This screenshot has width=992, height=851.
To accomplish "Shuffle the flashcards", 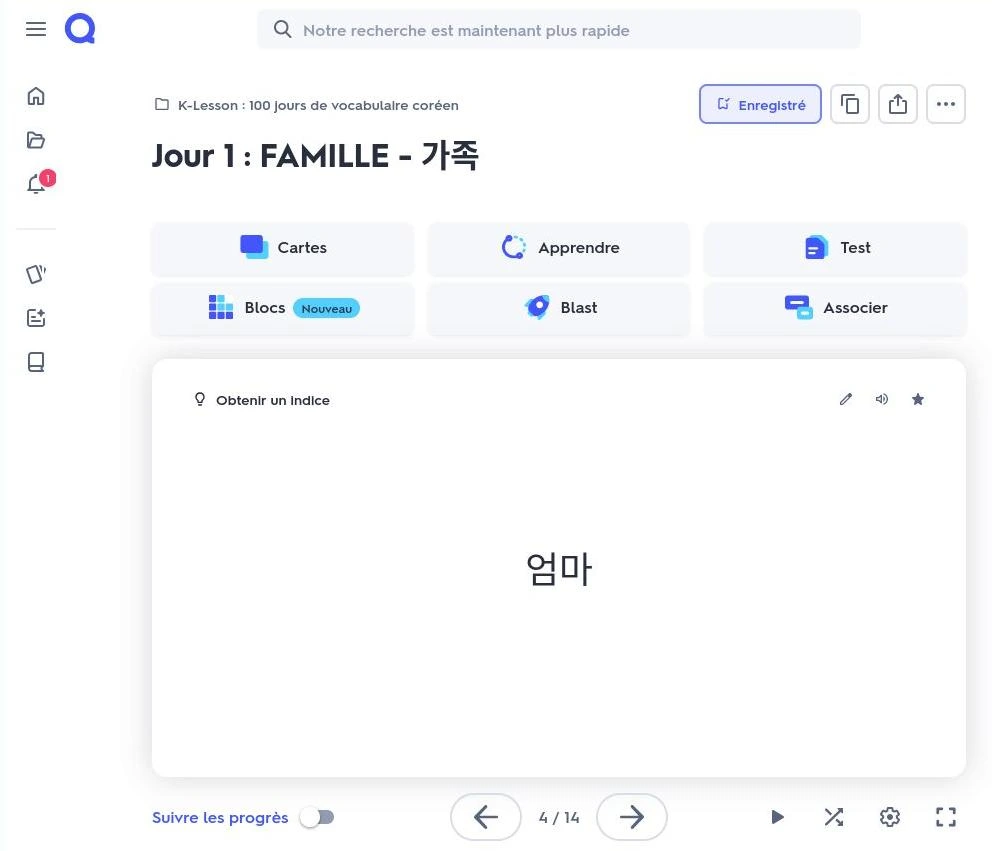I will [834, 817].
